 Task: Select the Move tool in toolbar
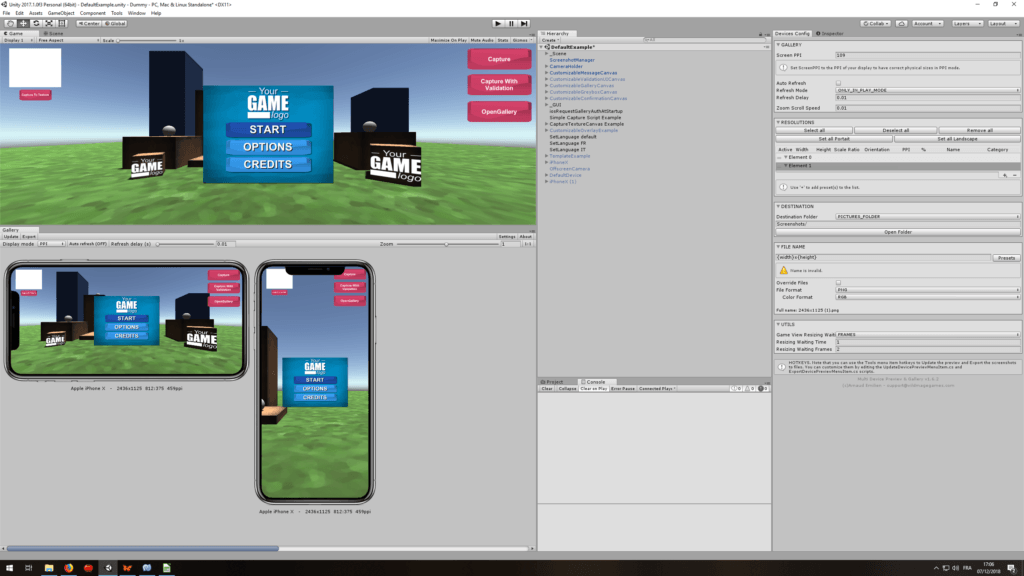[23, 23]
